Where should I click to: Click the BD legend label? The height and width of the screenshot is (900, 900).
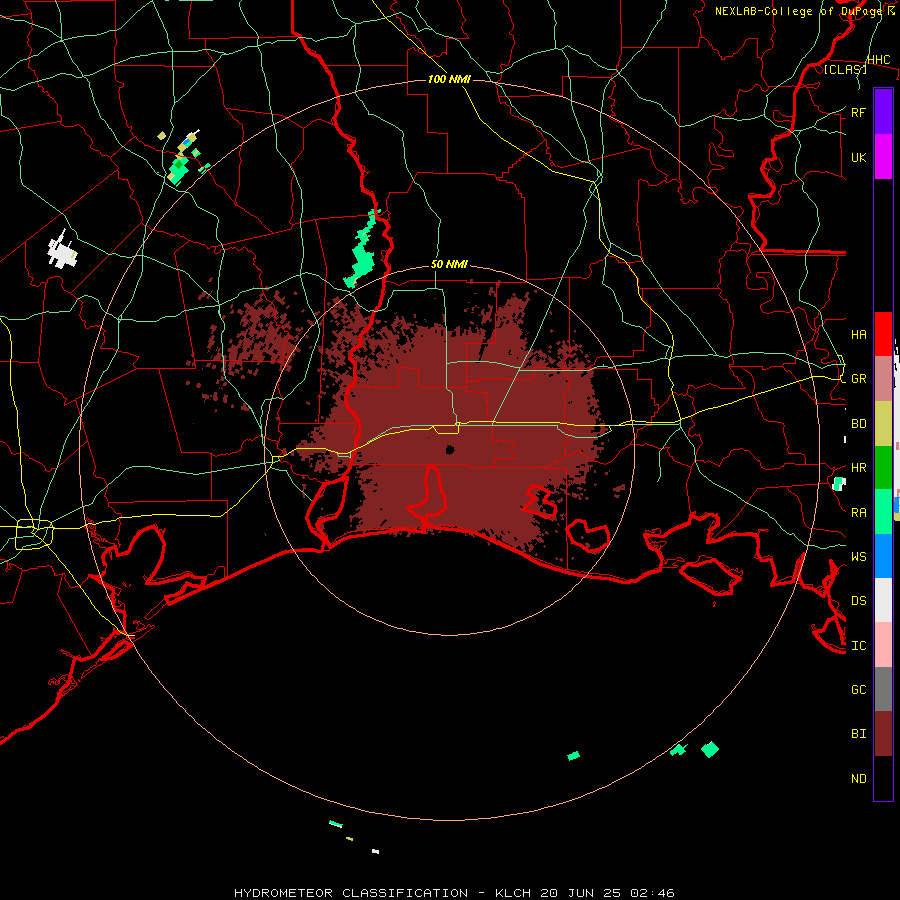(x=858, y=424)
